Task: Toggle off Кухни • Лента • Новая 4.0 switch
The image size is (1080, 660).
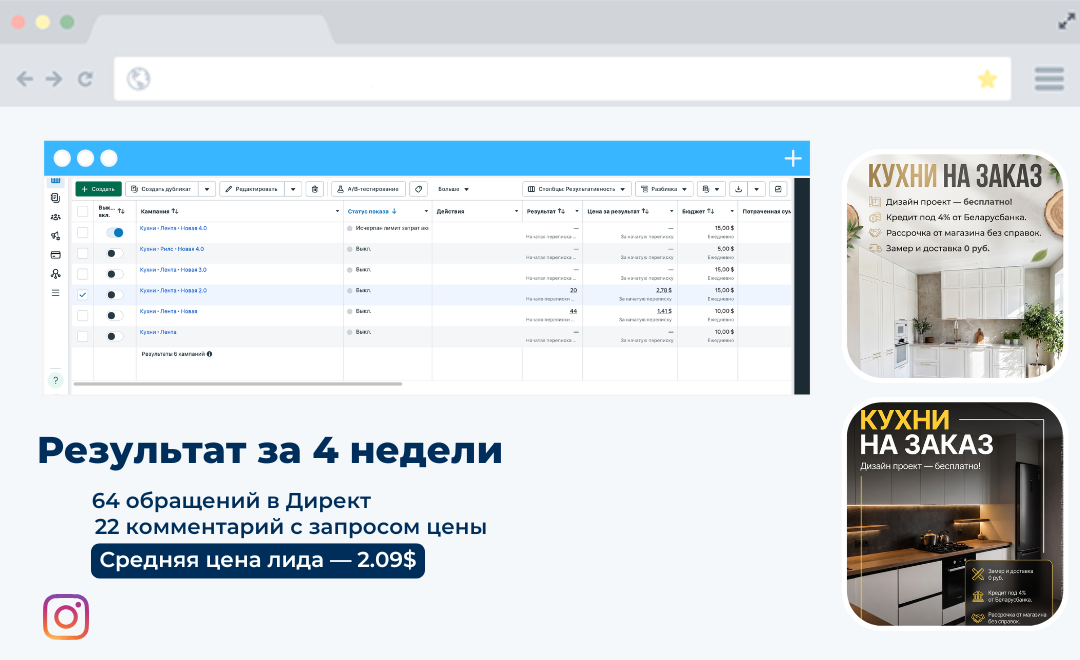Action: (x=115, y=233)
